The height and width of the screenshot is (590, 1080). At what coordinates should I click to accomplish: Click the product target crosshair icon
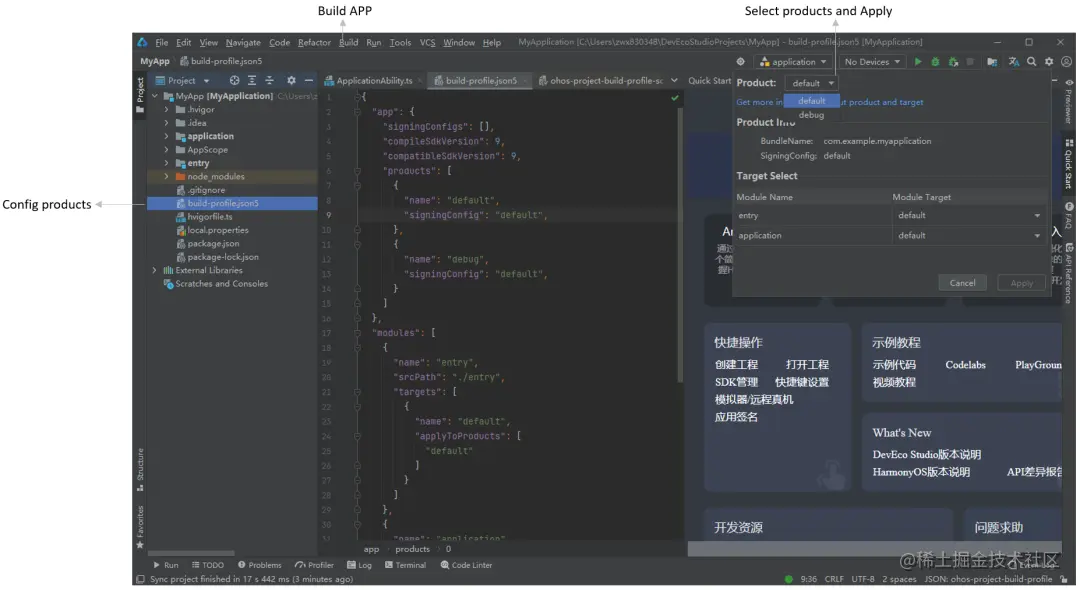click(740, 62)
